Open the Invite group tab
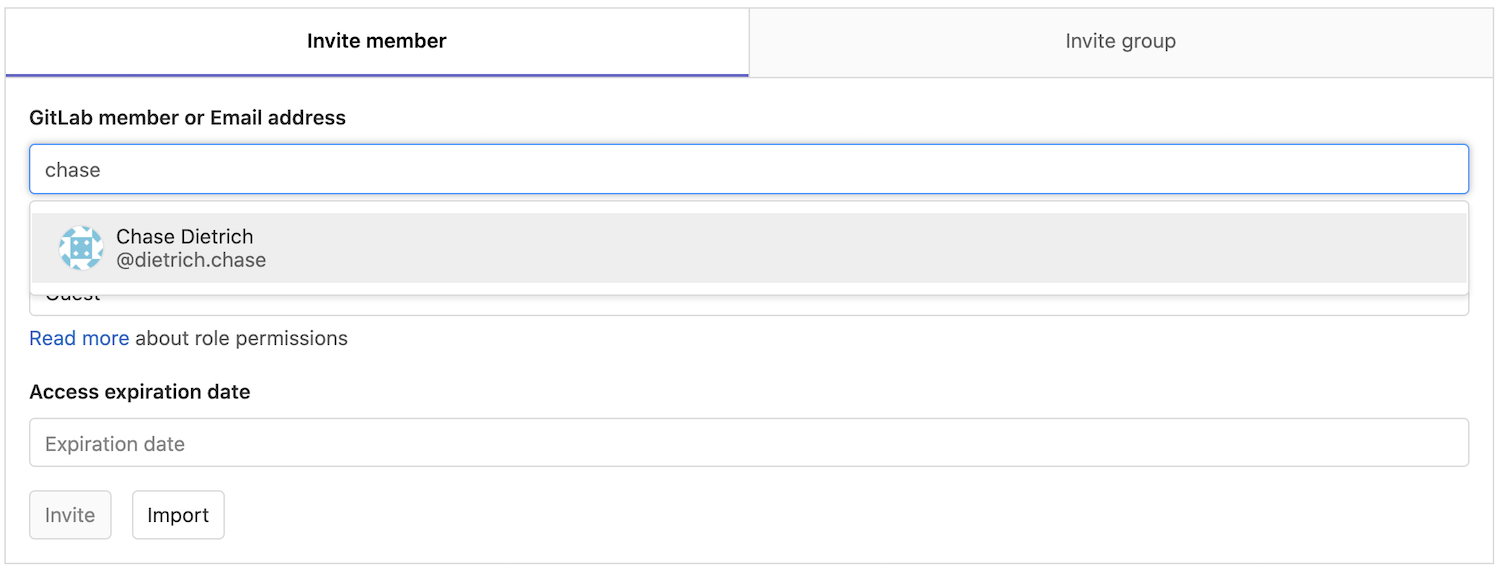 [x=1120, y=42]
